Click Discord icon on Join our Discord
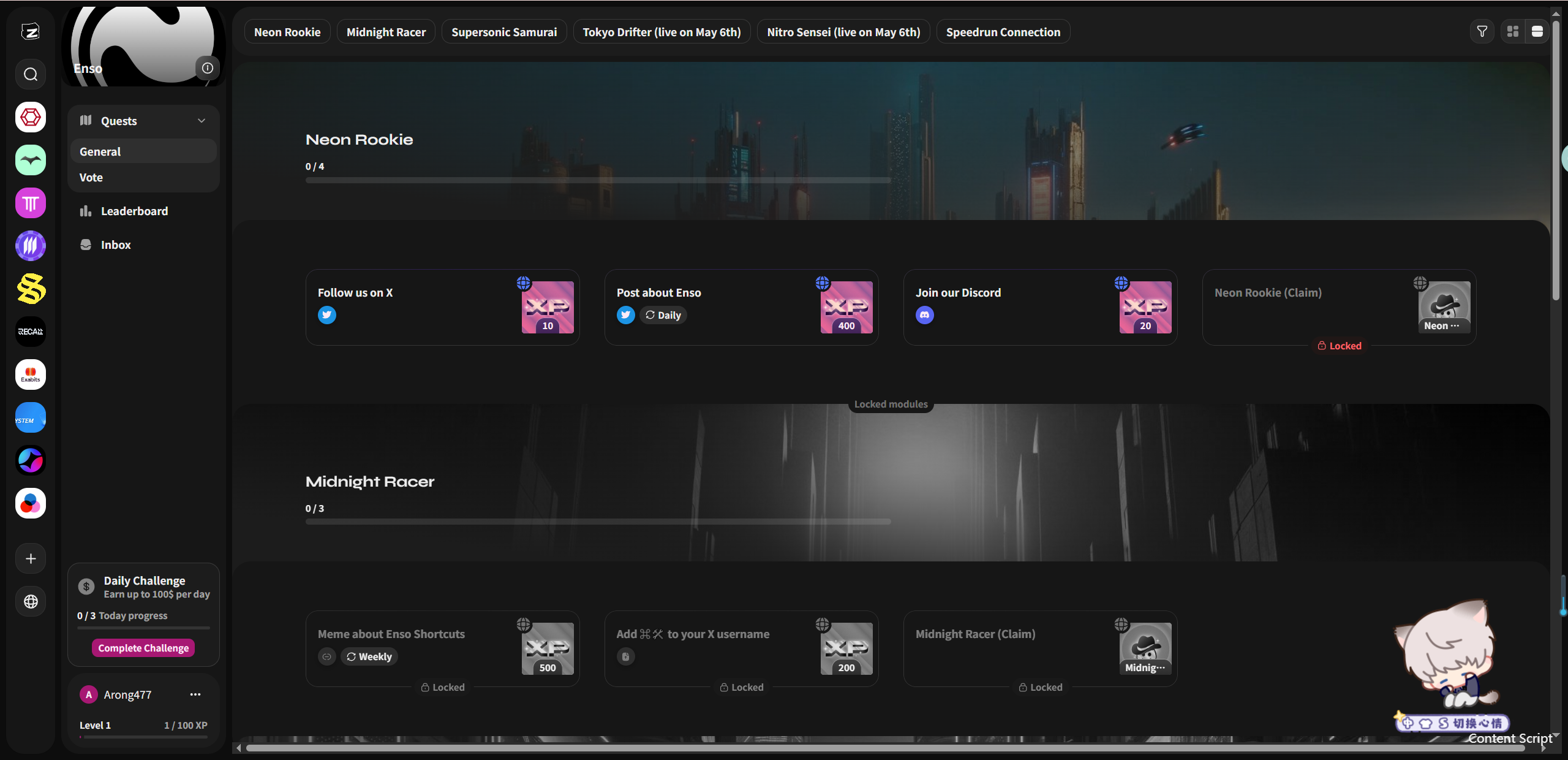Viewport: 1568px width, 760px height. pos(925,315)
